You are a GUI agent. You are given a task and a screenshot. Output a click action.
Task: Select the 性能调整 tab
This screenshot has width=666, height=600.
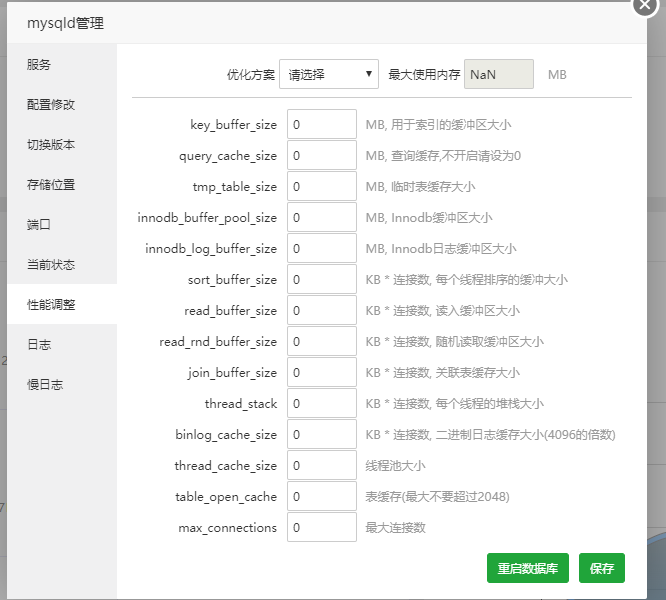(x=62, y=304)
